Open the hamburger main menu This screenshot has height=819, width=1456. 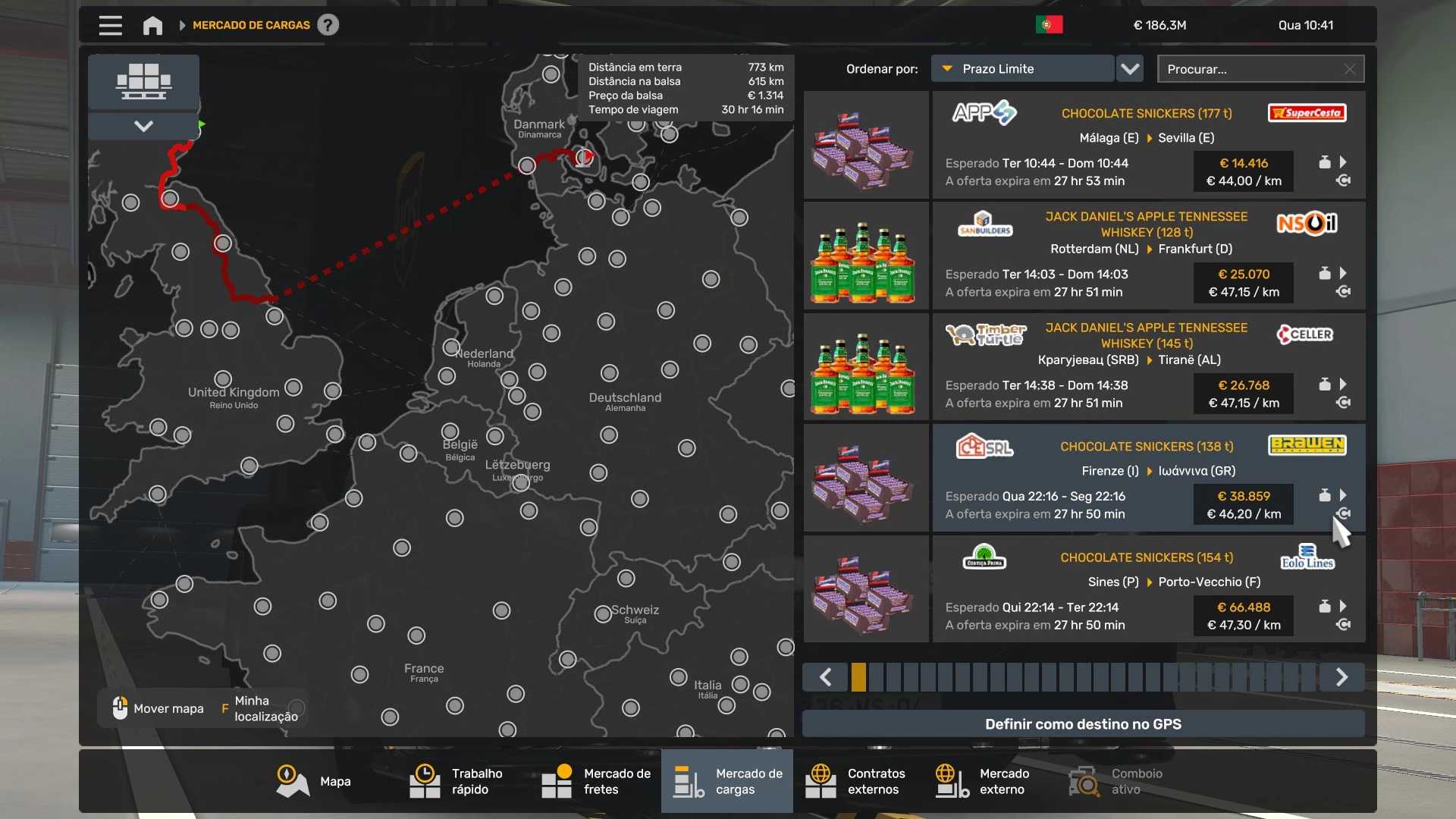point(110,25)
